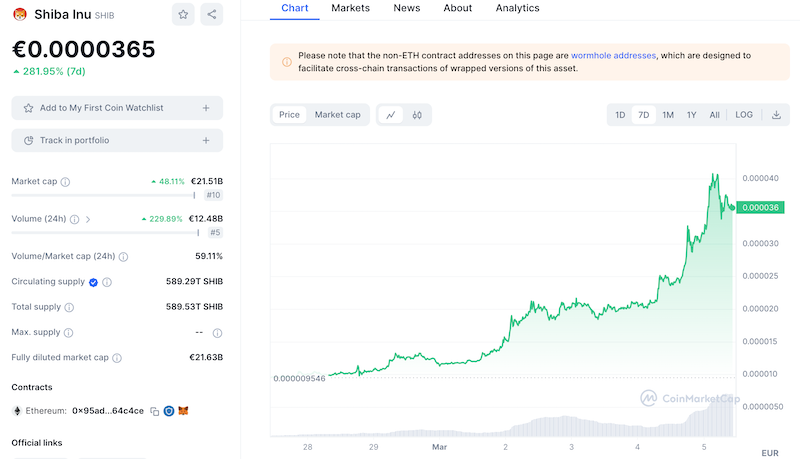The height and width of the screenshot is (459, 800).
Task: Click the #10 market cap rank badge
Action: click(213, 195)
